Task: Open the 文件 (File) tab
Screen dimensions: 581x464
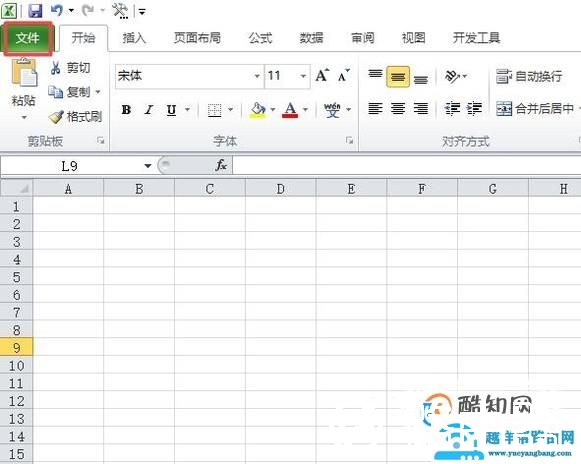Action: [x=28, y=38]
